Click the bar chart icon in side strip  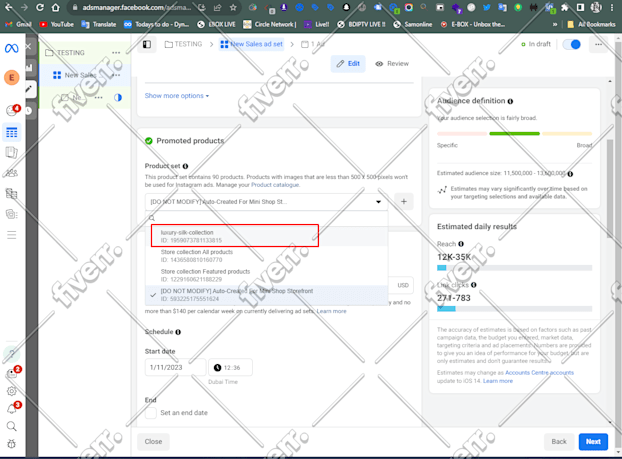[x=29, y=67]
